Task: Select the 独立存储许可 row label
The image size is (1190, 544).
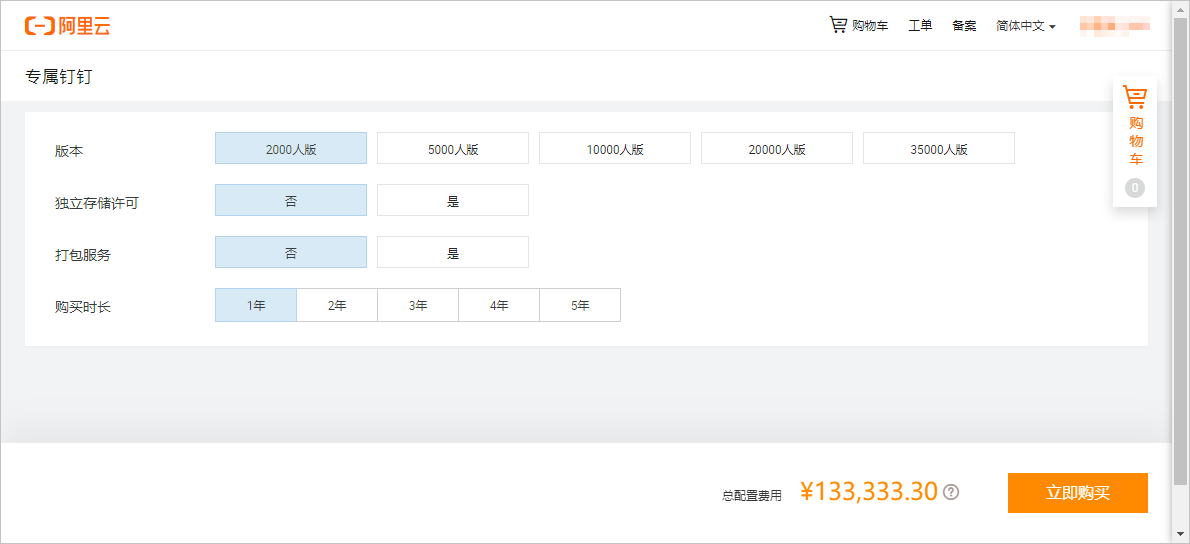Action: [97, 203]
